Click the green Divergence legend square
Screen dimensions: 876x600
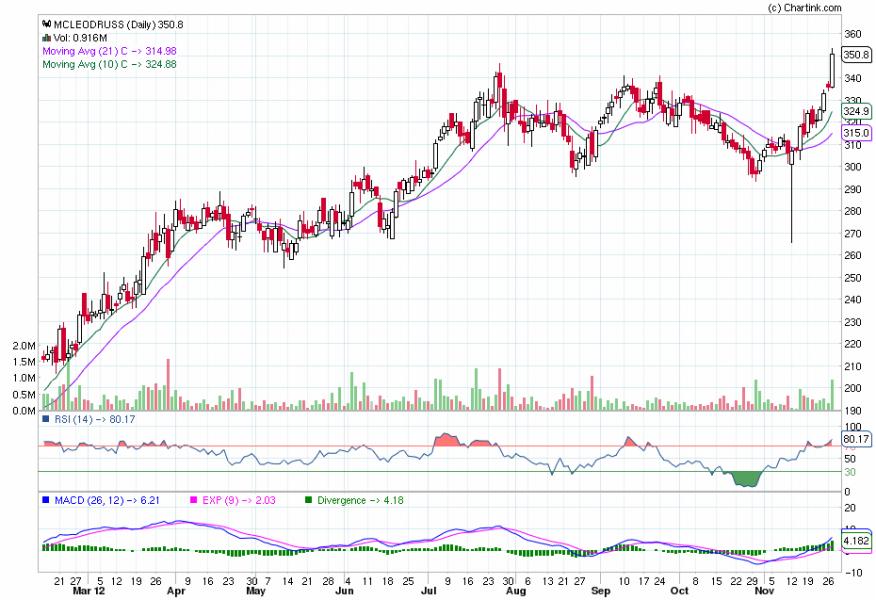(309, 500)
